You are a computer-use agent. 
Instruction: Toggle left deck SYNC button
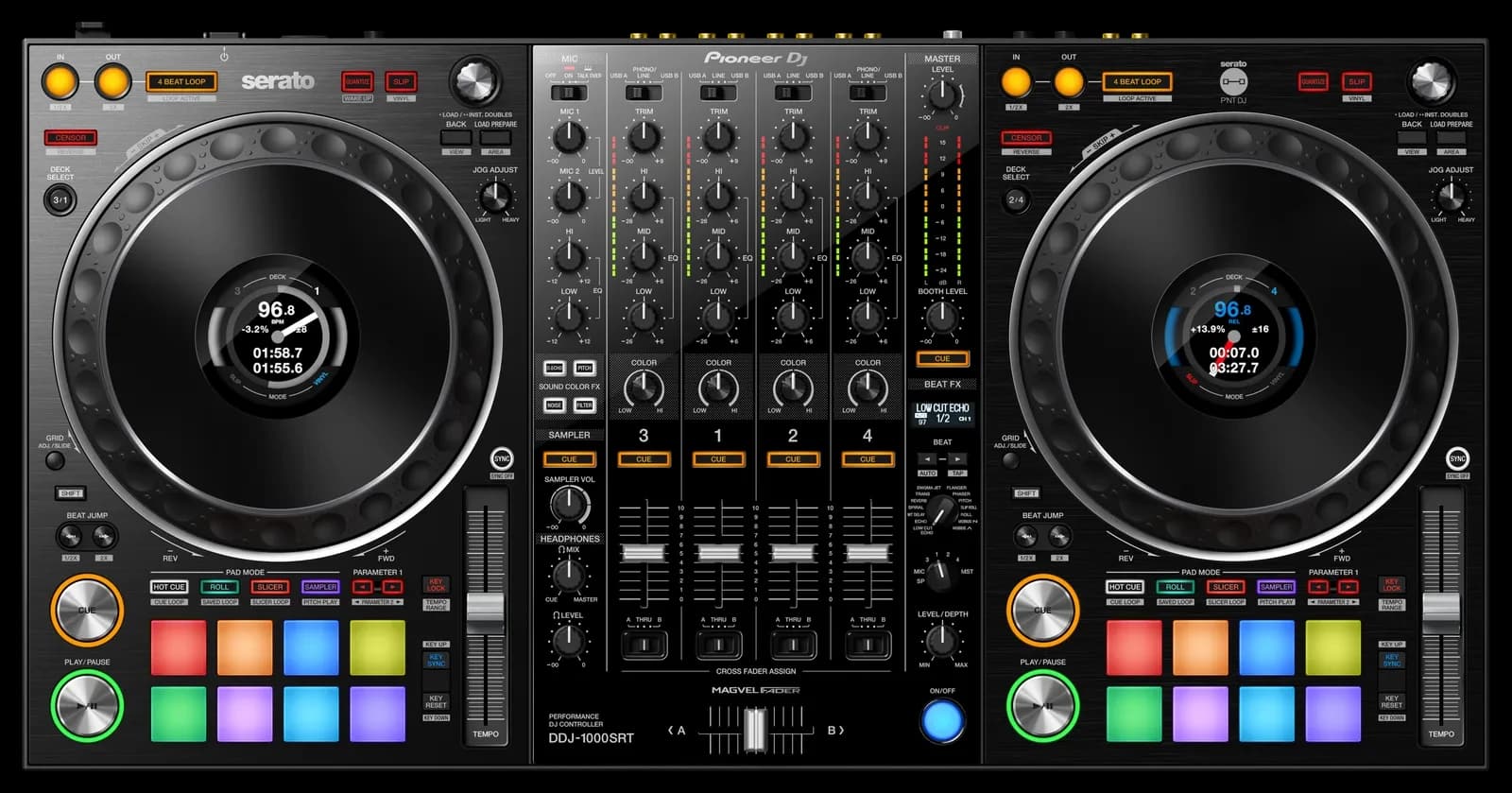coord(502,458)
